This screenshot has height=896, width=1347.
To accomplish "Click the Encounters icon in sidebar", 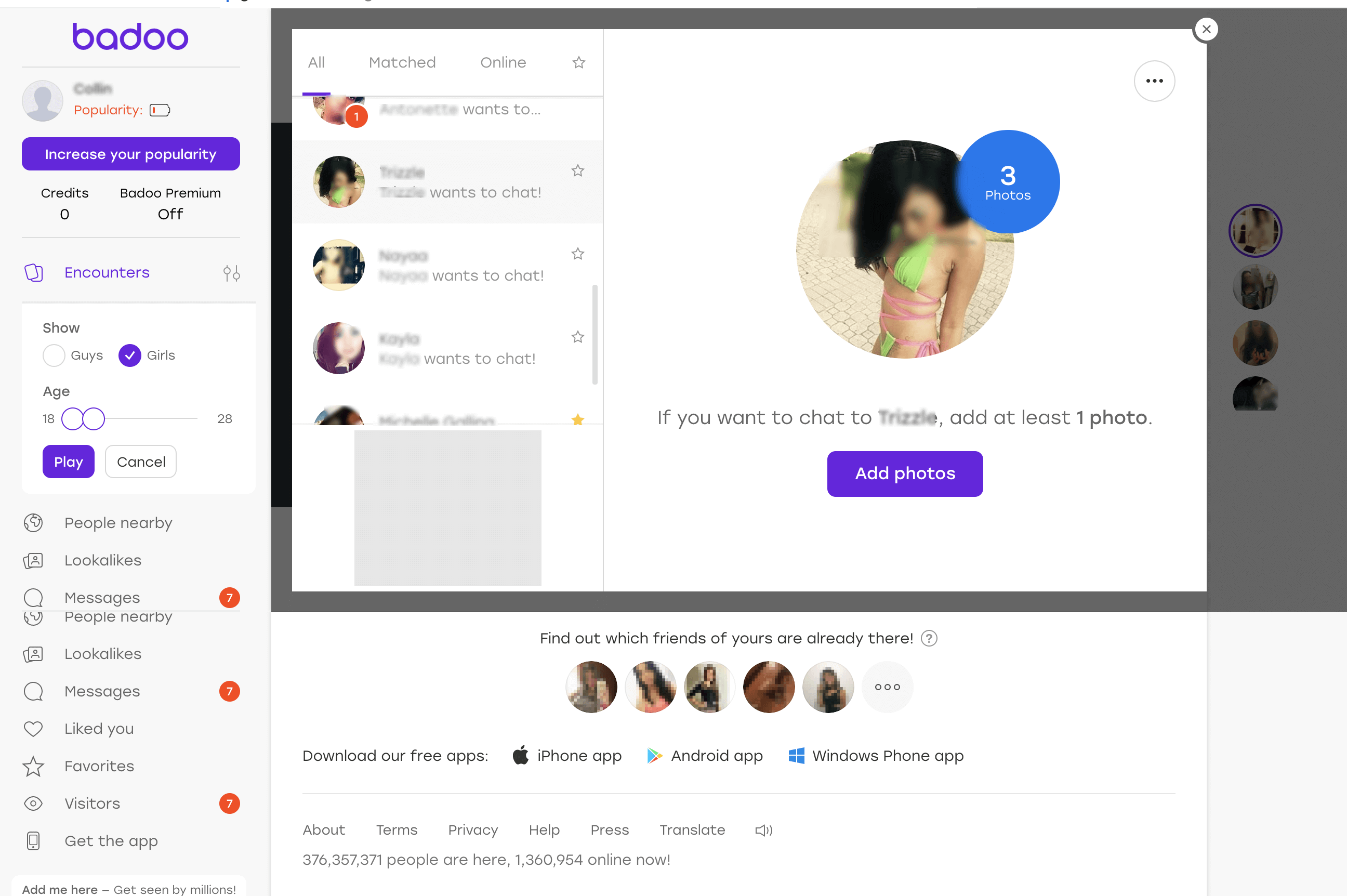I will coord(33,272).
